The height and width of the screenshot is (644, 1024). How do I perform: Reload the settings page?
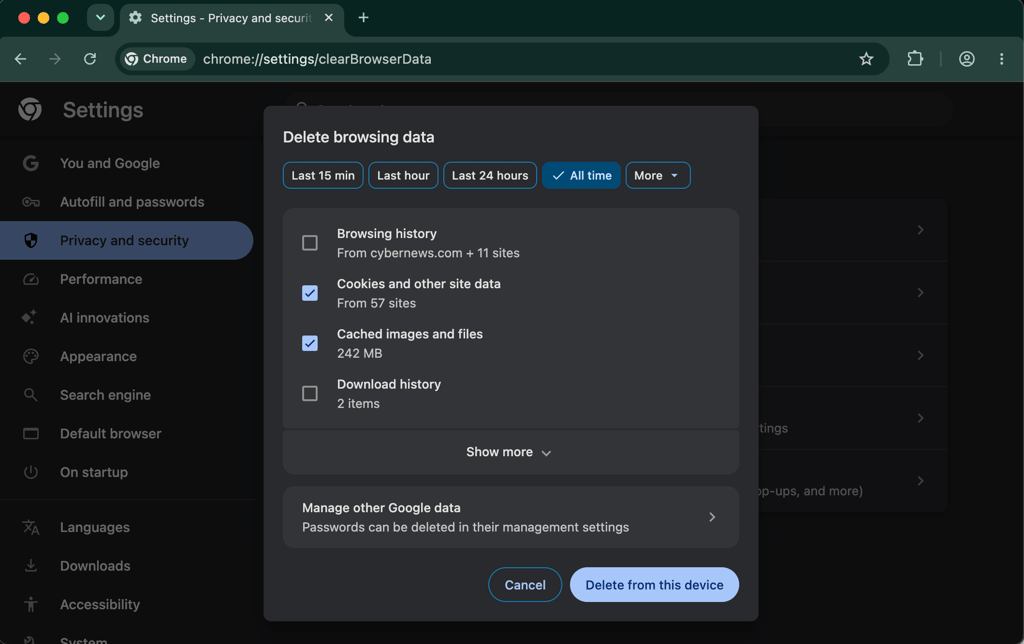pyautogui.click(x=90, y=59)
